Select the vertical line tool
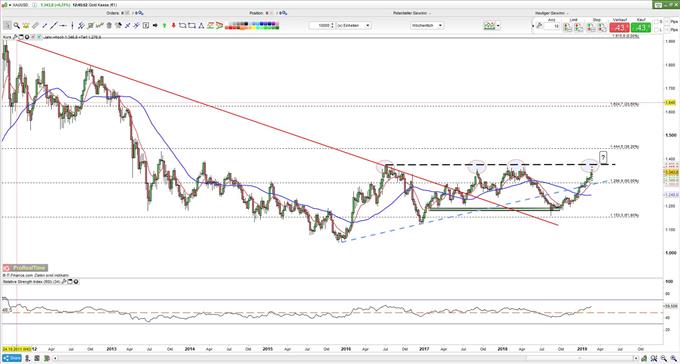680x364 pixels. tap(72, 25)
